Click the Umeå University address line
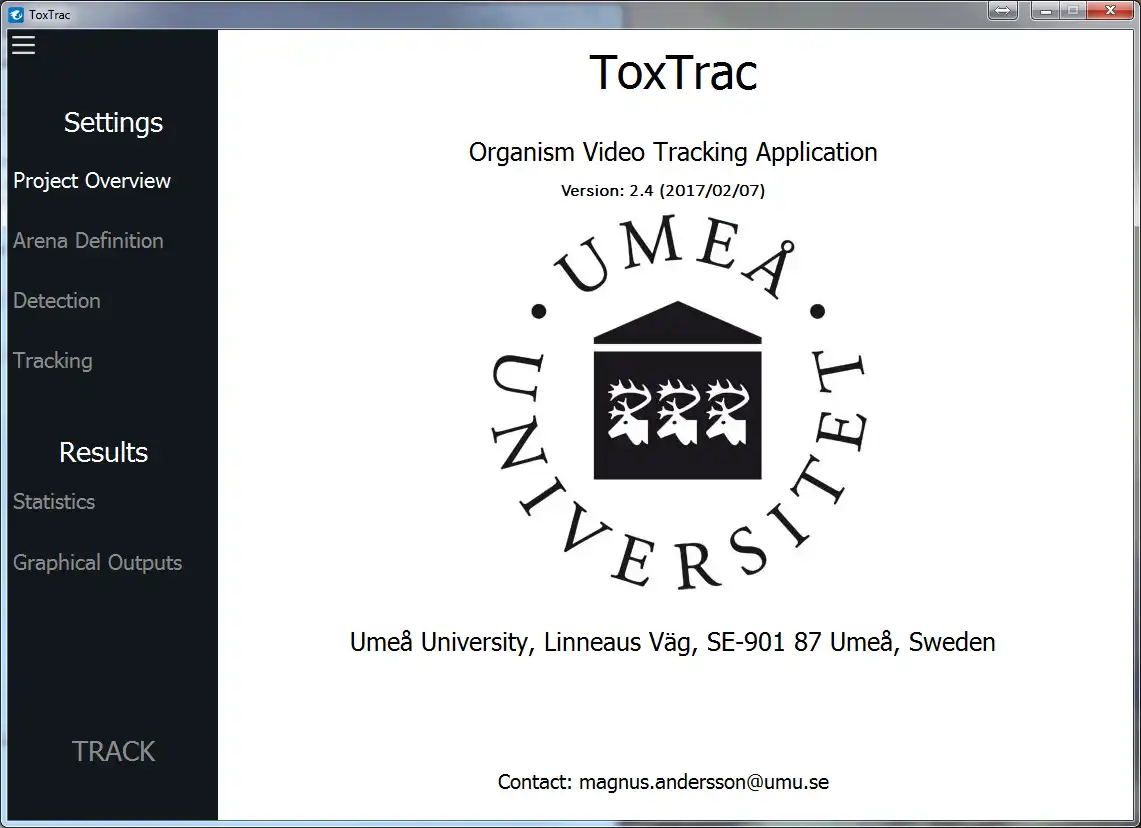The height and width of the screenshot is (828, 1141). pyautogui.click(x=672, y=642)
